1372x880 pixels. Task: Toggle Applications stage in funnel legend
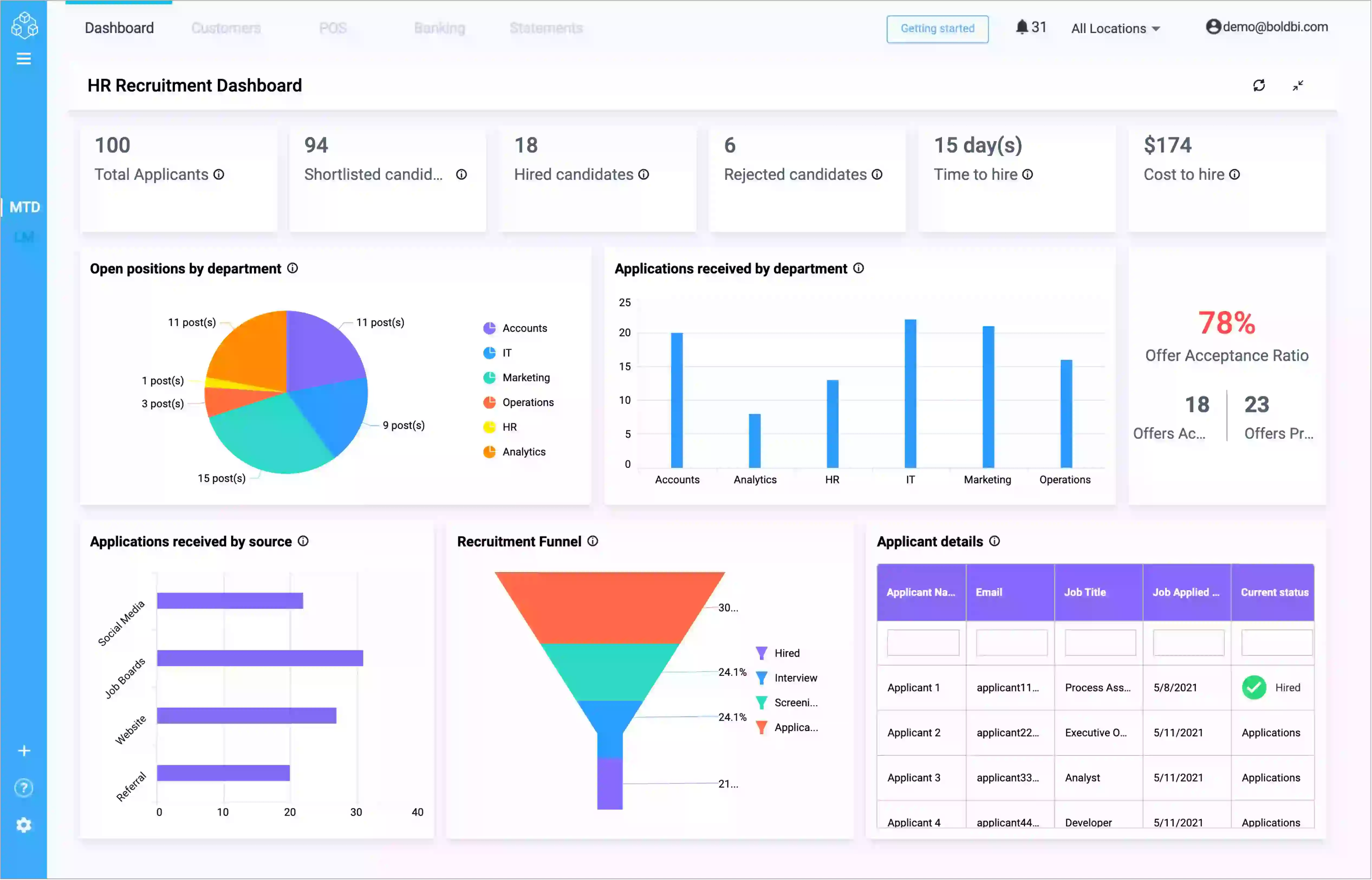pyautogui.click(x=787, y=728)
